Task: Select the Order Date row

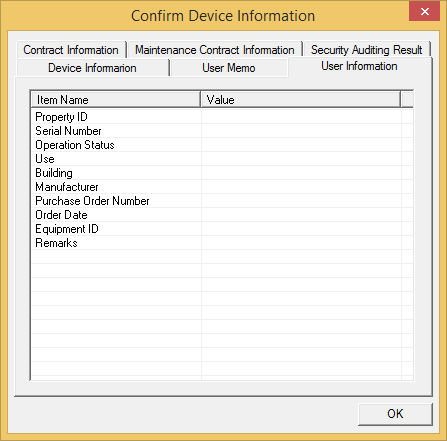Action: pos(222,215)
